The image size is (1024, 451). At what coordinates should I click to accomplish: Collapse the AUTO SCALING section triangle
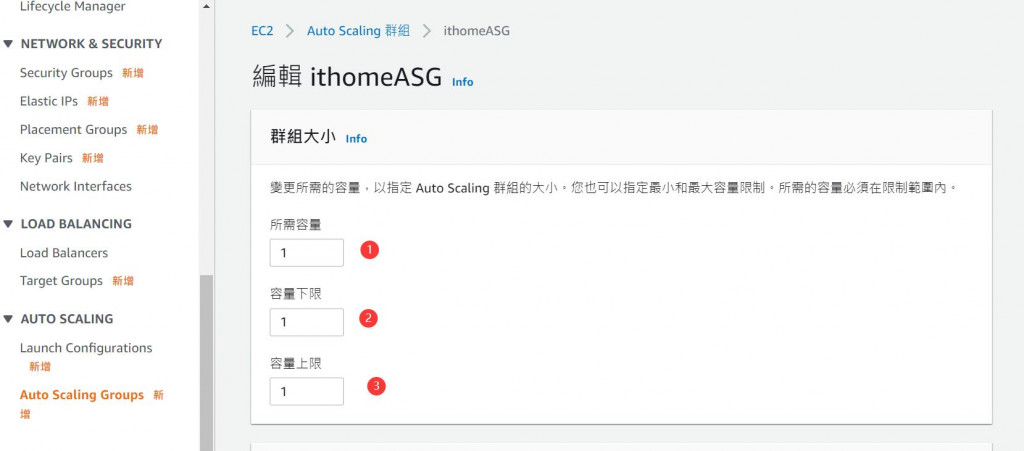[x=8, y=319]
